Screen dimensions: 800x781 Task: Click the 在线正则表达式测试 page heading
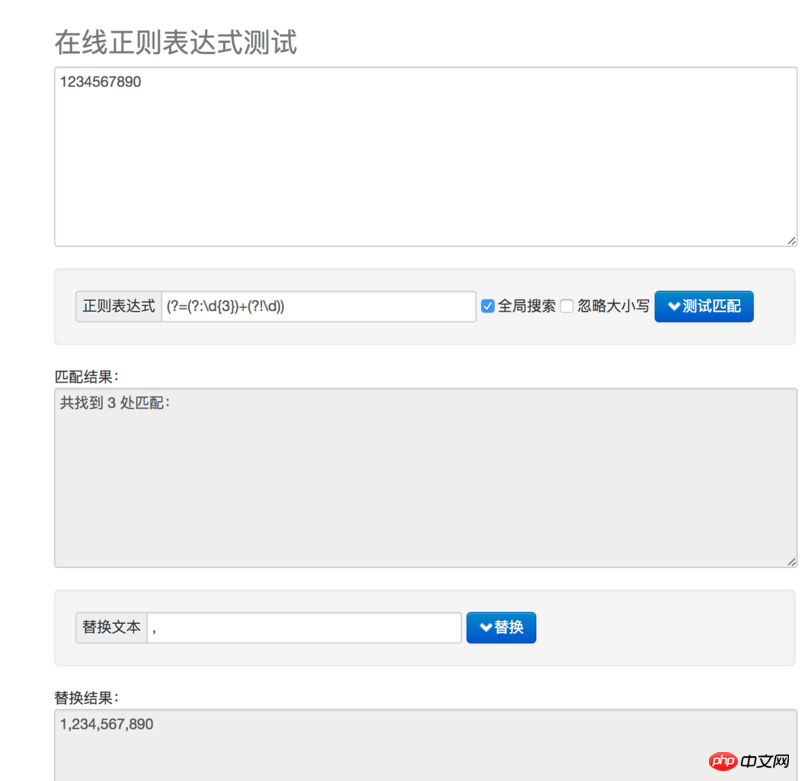pyautogui.click(x=176, y=42)
